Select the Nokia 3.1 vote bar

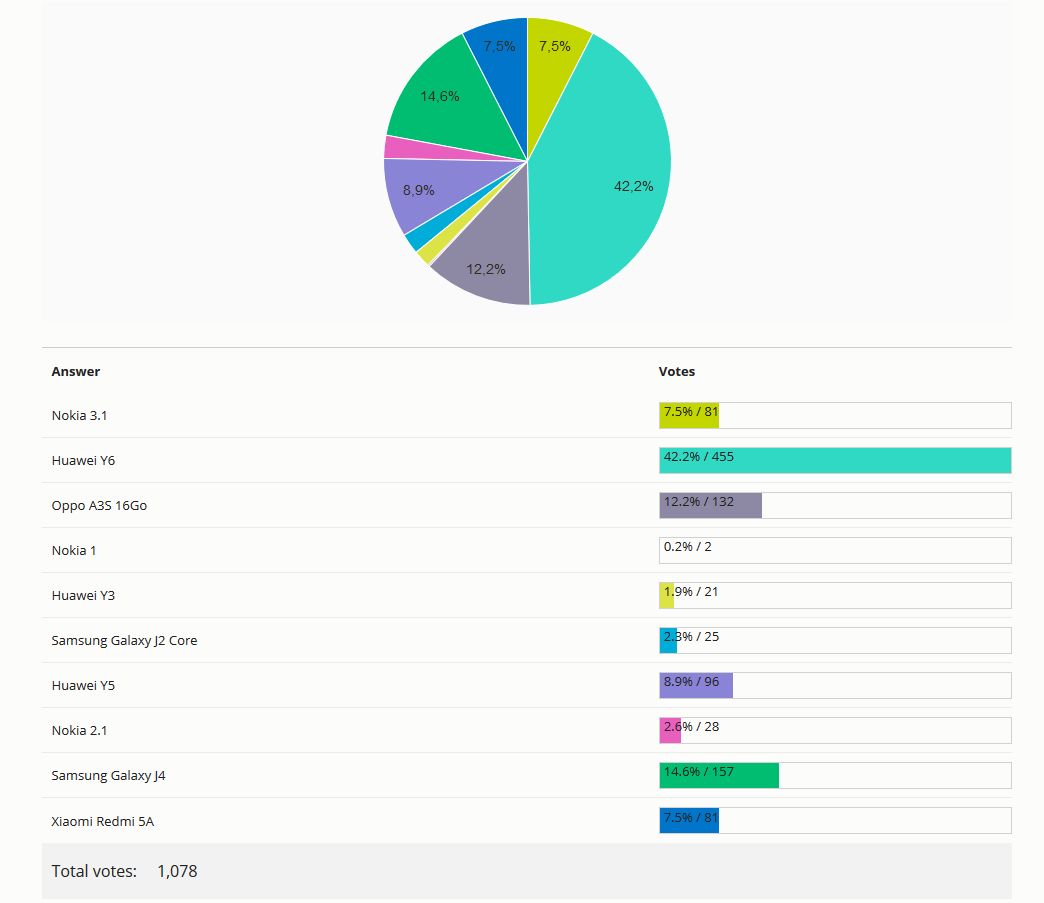[x=689, y=415]
